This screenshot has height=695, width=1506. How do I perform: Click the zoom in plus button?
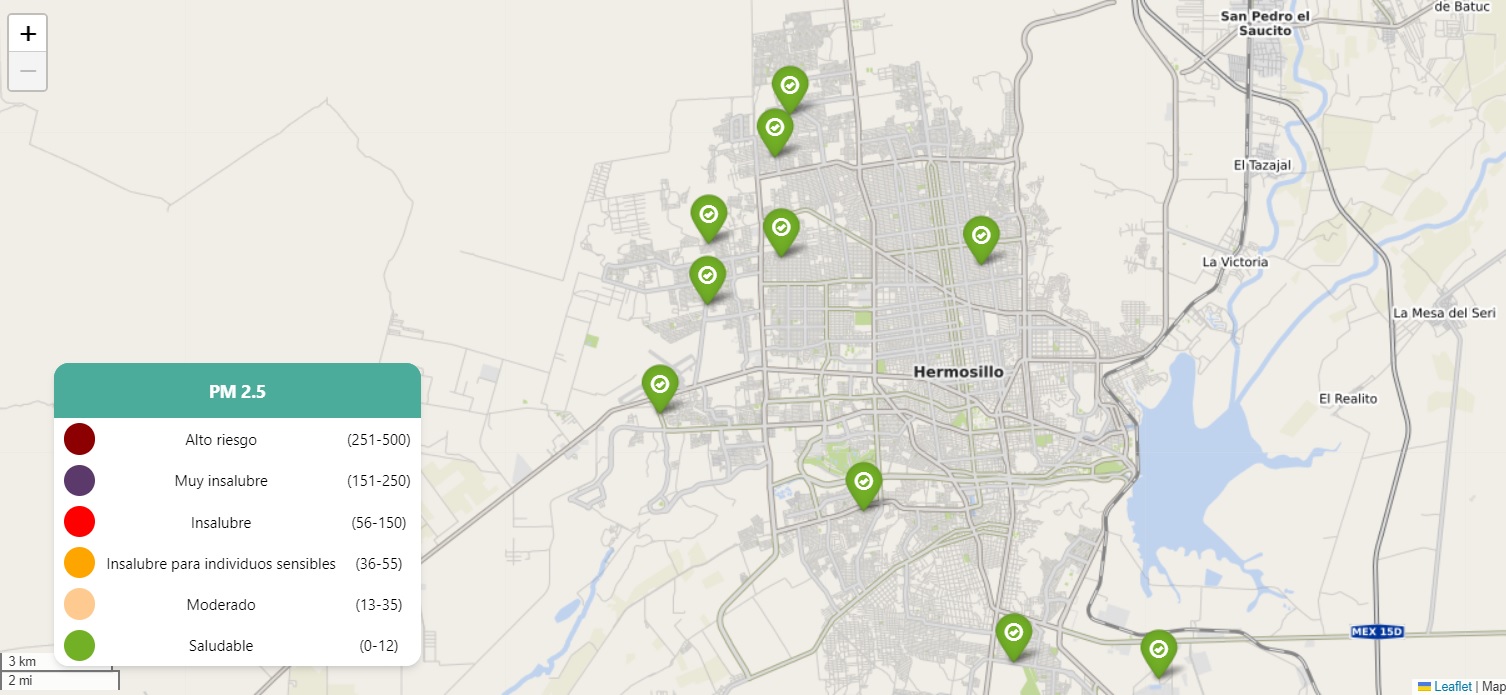tap(28, 33)
